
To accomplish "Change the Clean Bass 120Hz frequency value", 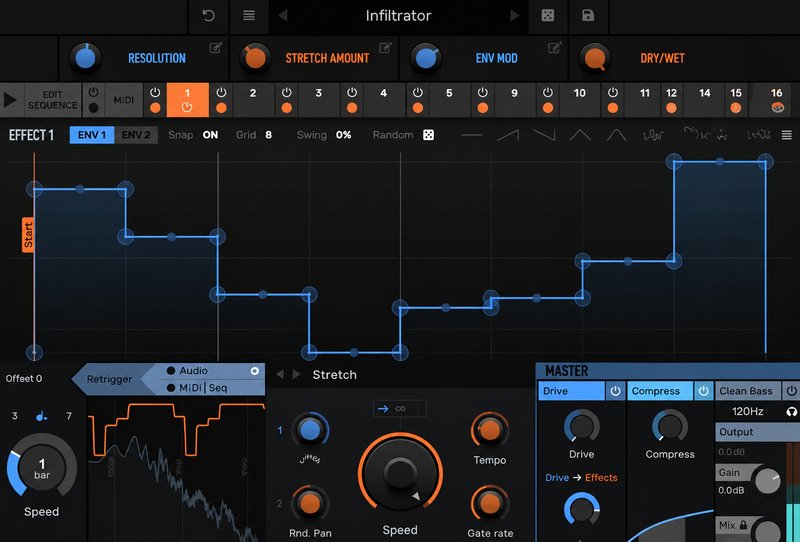I will 747,411.
